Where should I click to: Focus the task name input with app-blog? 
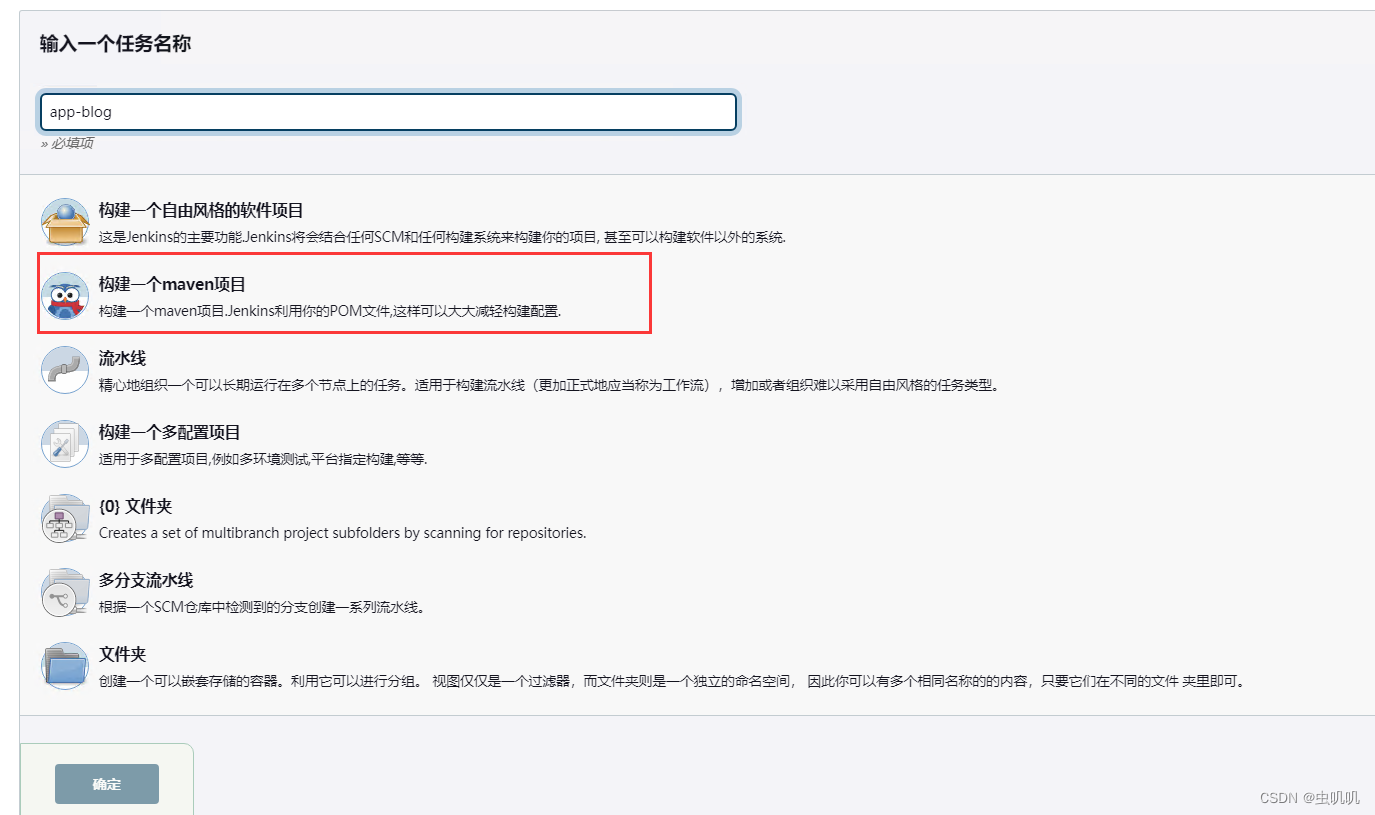click(388, 112)
